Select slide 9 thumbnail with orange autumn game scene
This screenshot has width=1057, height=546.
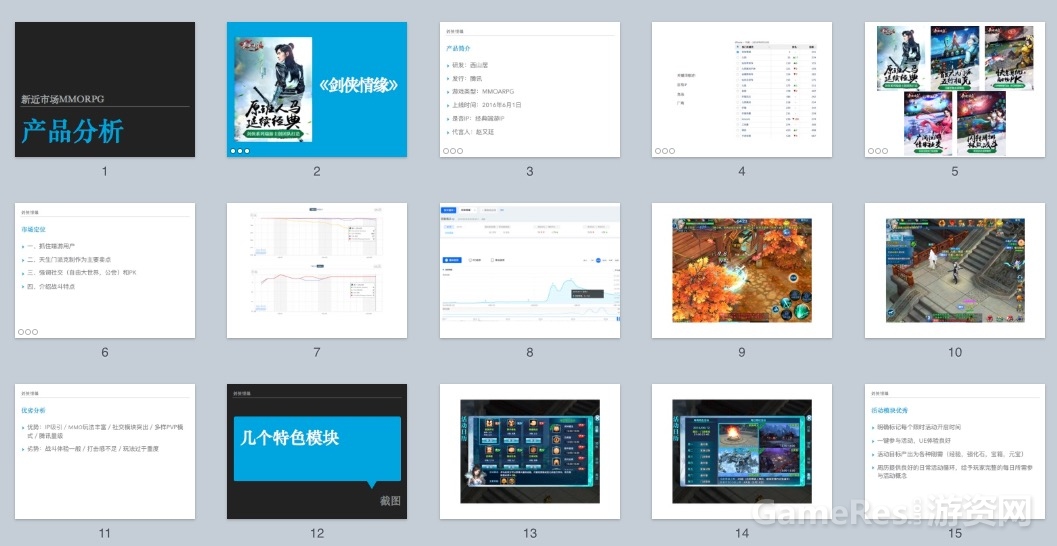click(742, 270)
